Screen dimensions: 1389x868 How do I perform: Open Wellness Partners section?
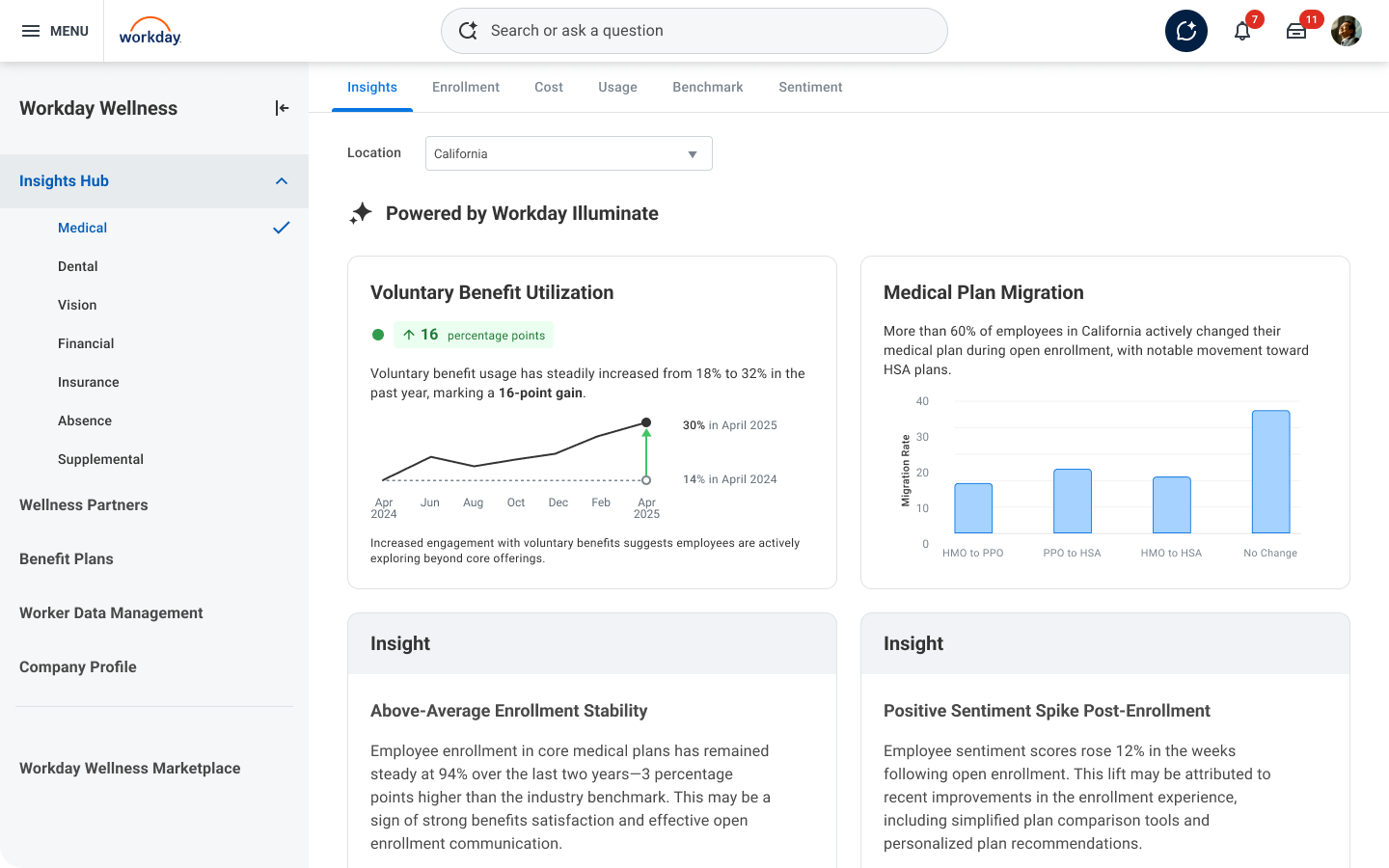coord(84,504)
